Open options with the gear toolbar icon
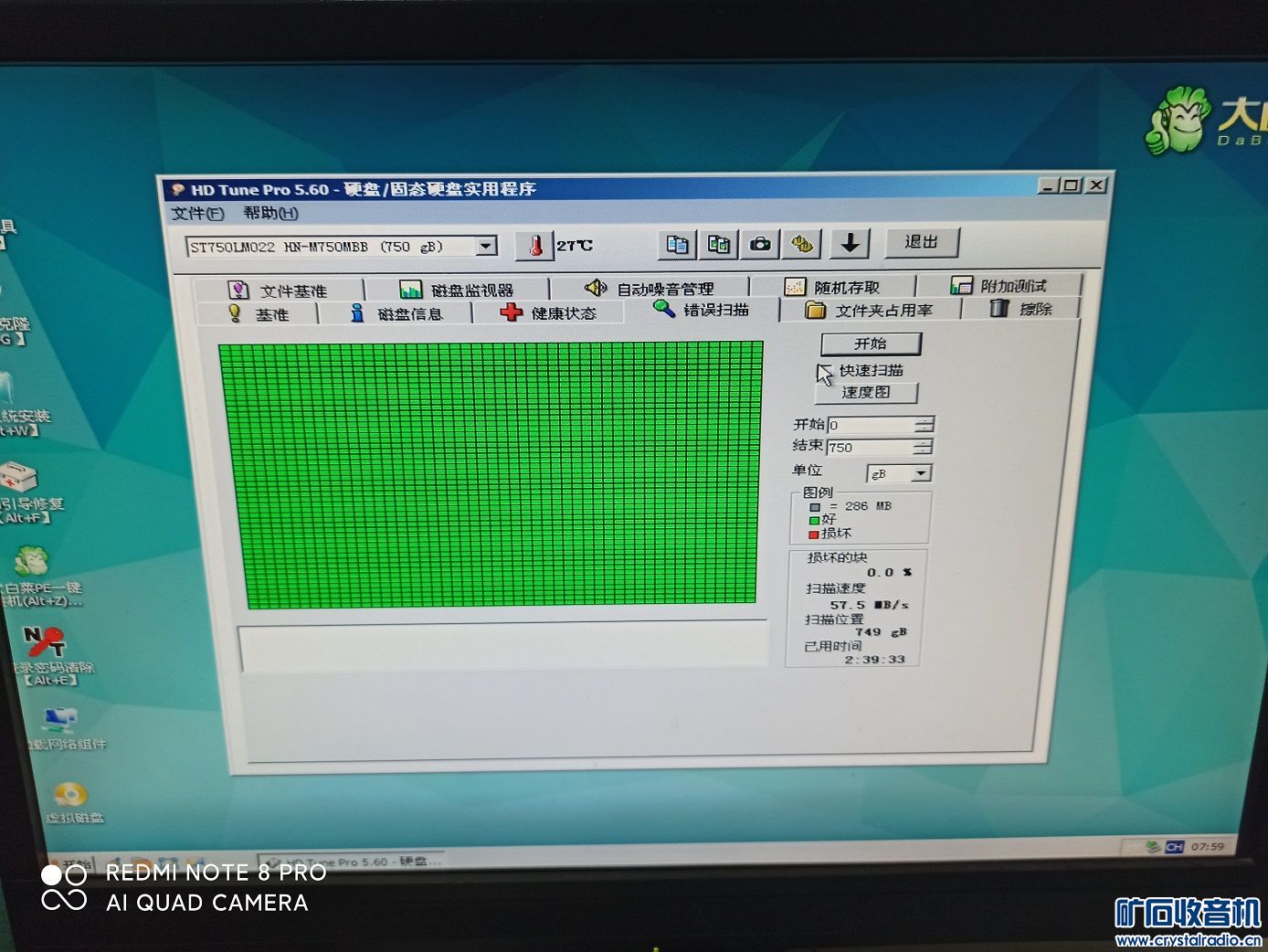 click(802, 244)
